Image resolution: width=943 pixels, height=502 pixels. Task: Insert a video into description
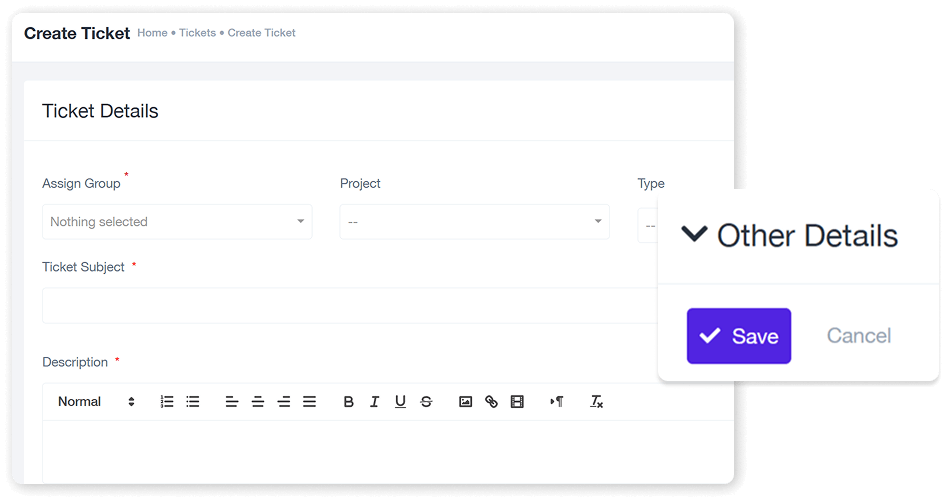[x=517, y=402]
